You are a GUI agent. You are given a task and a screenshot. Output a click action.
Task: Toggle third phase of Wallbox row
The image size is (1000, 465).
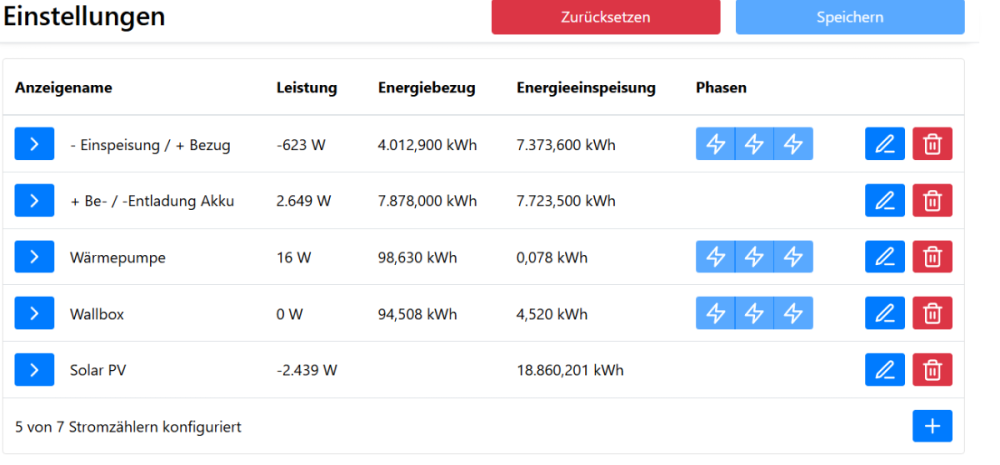pyautogui.click(x=793, y=314)
